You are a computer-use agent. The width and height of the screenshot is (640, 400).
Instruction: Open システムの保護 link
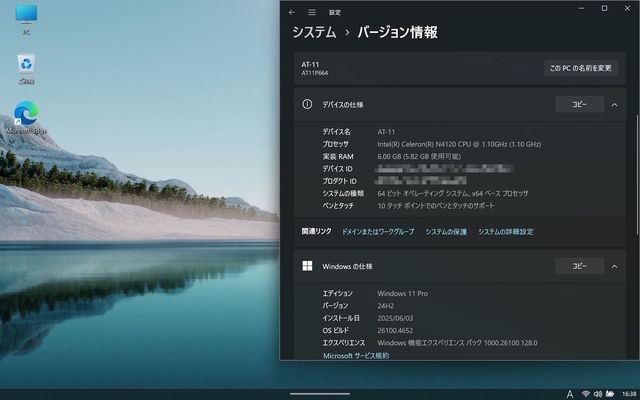click(446, 232)
